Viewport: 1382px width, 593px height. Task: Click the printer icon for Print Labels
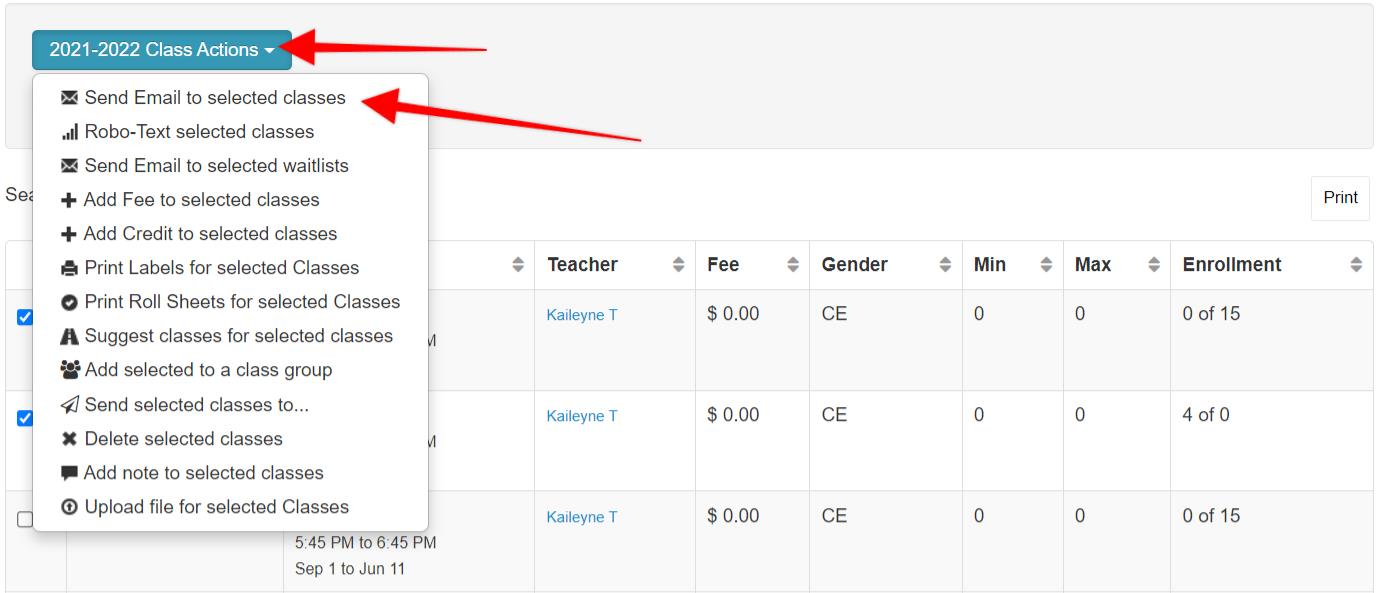pos(69,268)
